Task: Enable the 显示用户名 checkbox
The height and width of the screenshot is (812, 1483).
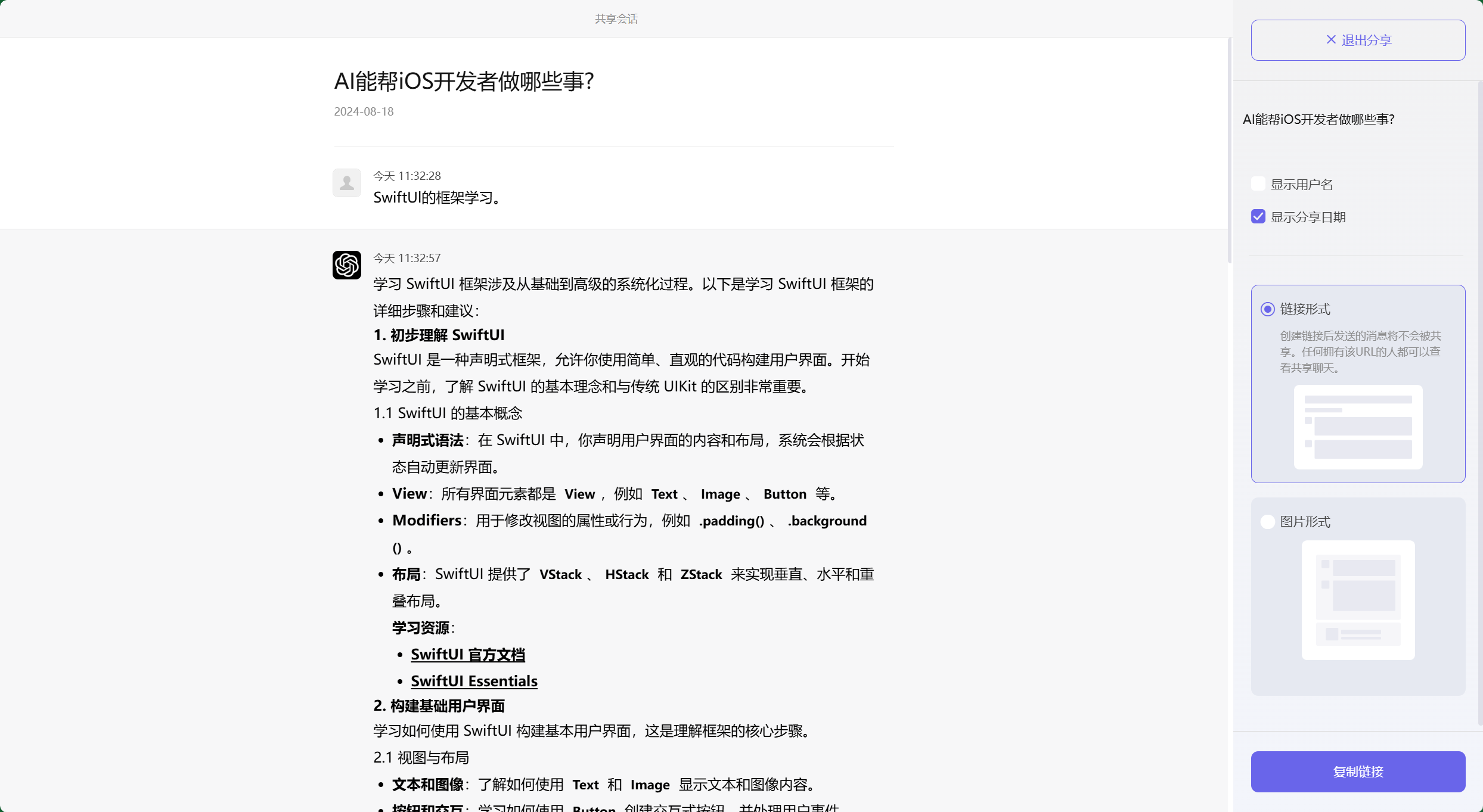Action: point(1258,183)
